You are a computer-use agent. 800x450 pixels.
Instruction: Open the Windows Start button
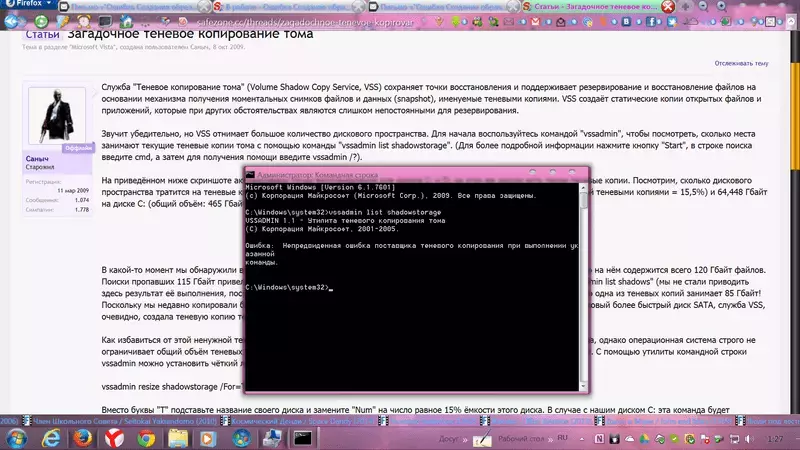[16, 438]
